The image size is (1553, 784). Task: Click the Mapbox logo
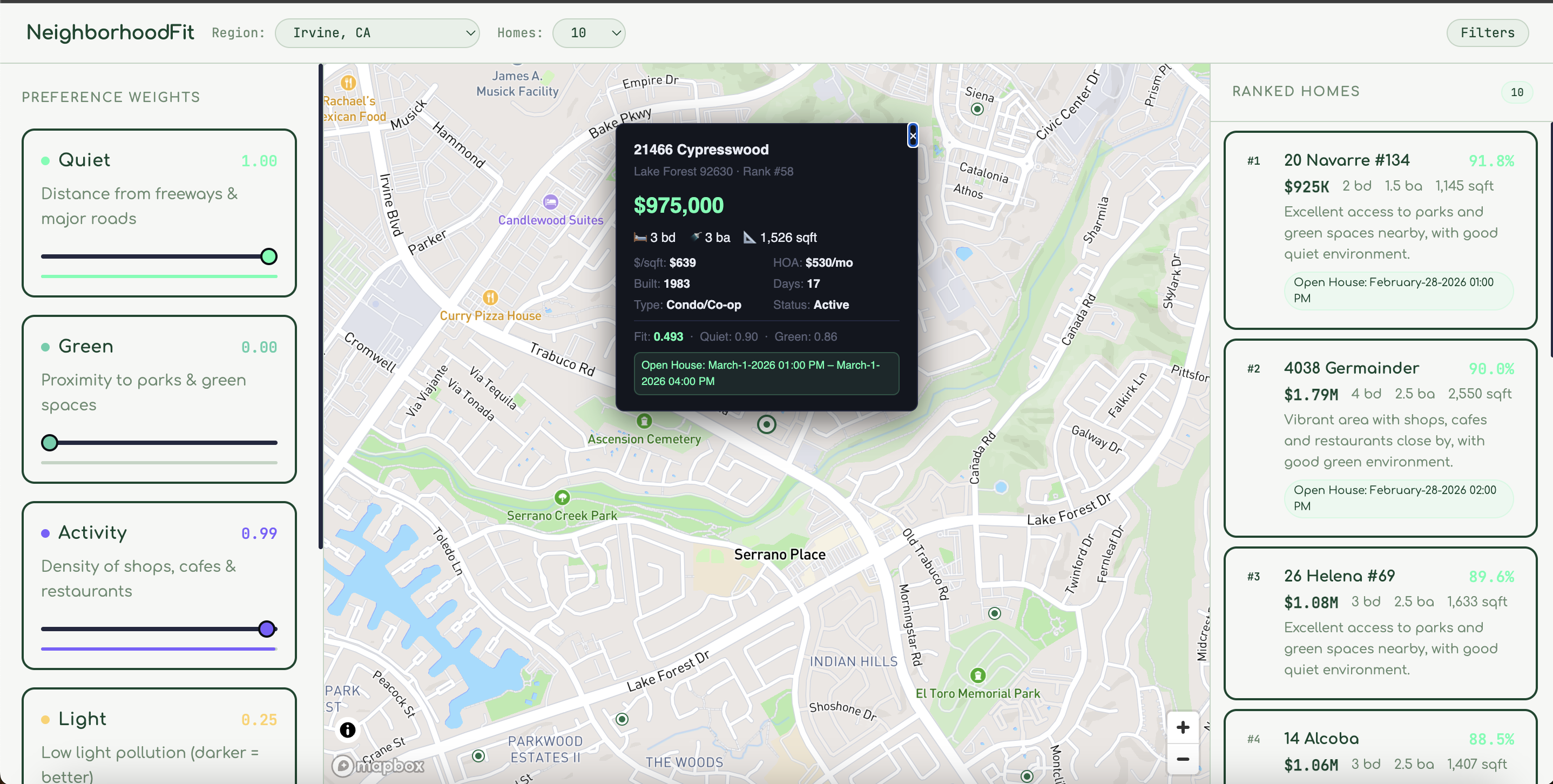click(379, 765)
